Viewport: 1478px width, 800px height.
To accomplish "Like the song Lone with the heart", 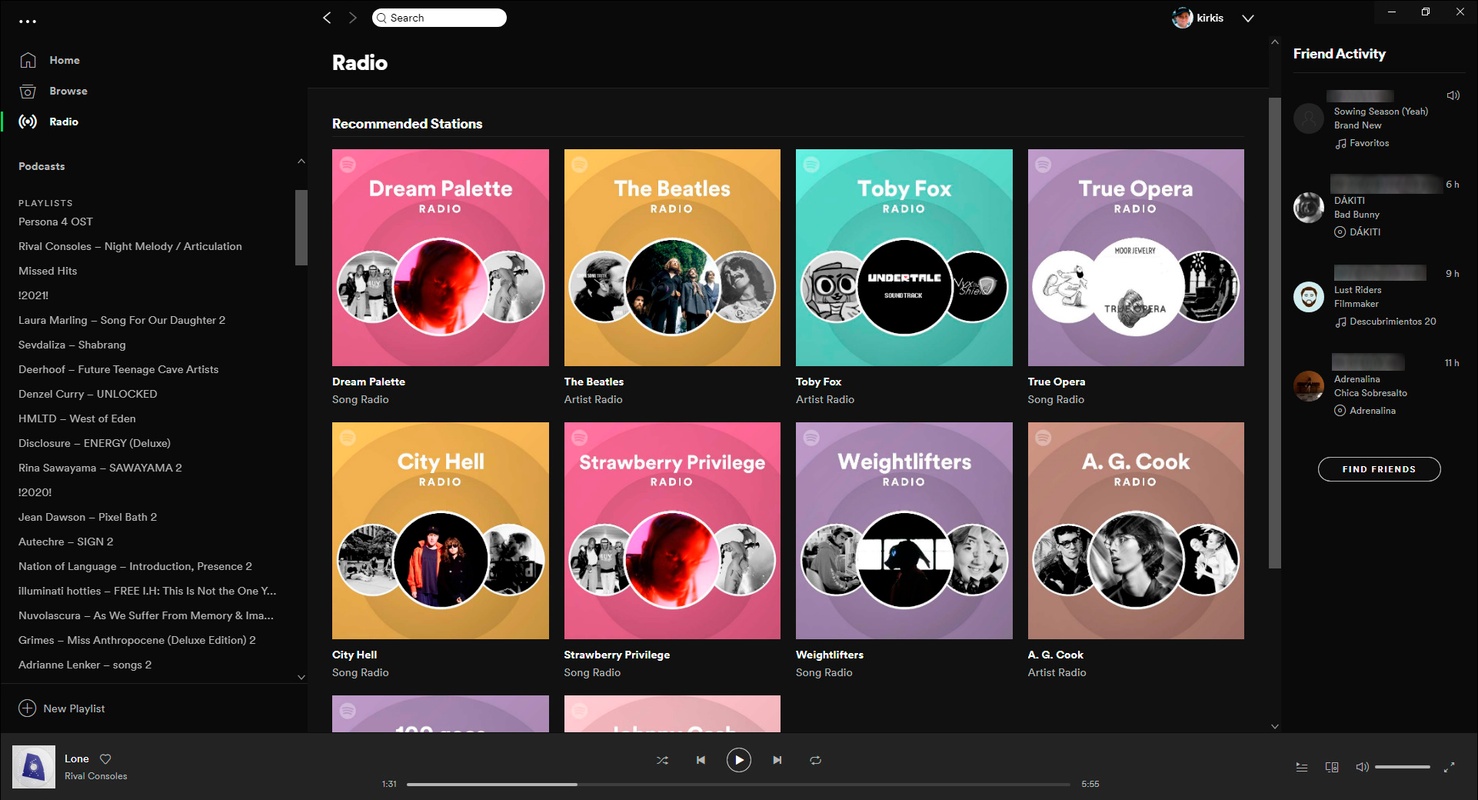I will coord(105,759).
